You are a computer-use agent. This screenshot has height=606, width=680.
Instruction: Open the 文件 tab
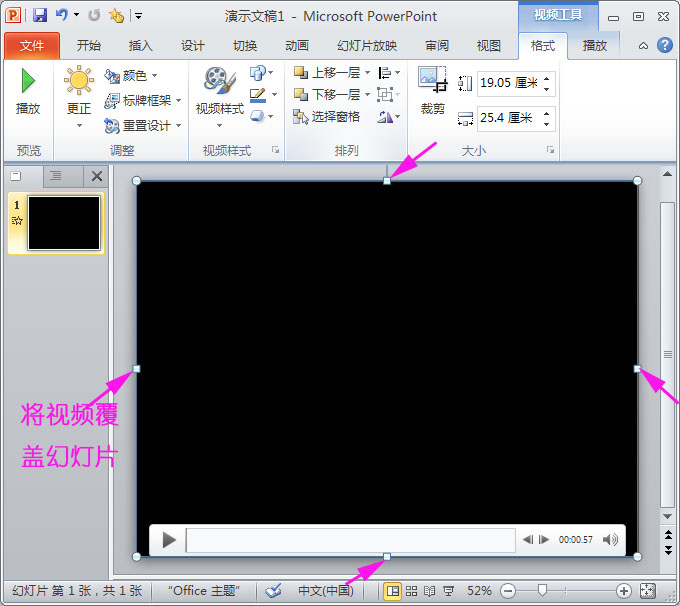tap(32, 46)
